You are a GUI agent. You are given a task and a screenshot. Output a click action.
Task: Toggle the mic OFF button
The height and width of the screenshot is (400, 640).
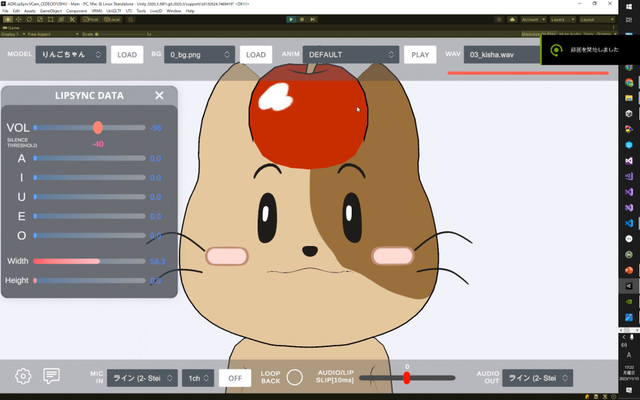(x=235, y=378)
